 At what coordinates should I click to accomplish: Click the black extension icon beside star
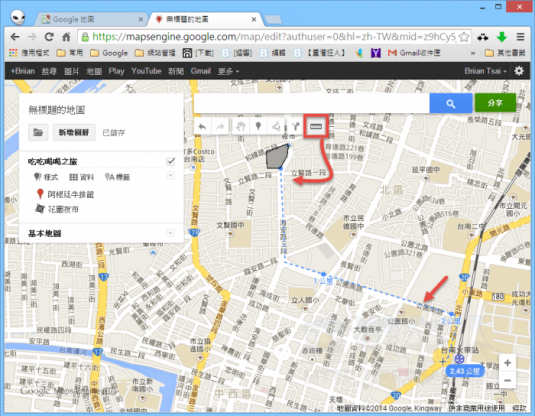483,37
